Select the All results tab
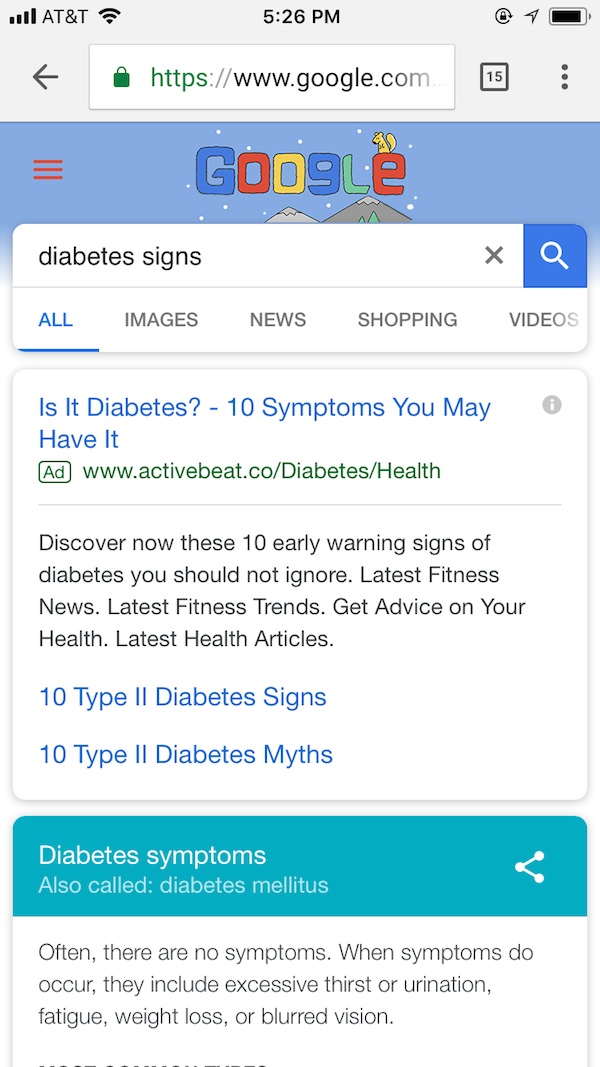The width and height of the screenshot is (600, 1067). (56, 320)
